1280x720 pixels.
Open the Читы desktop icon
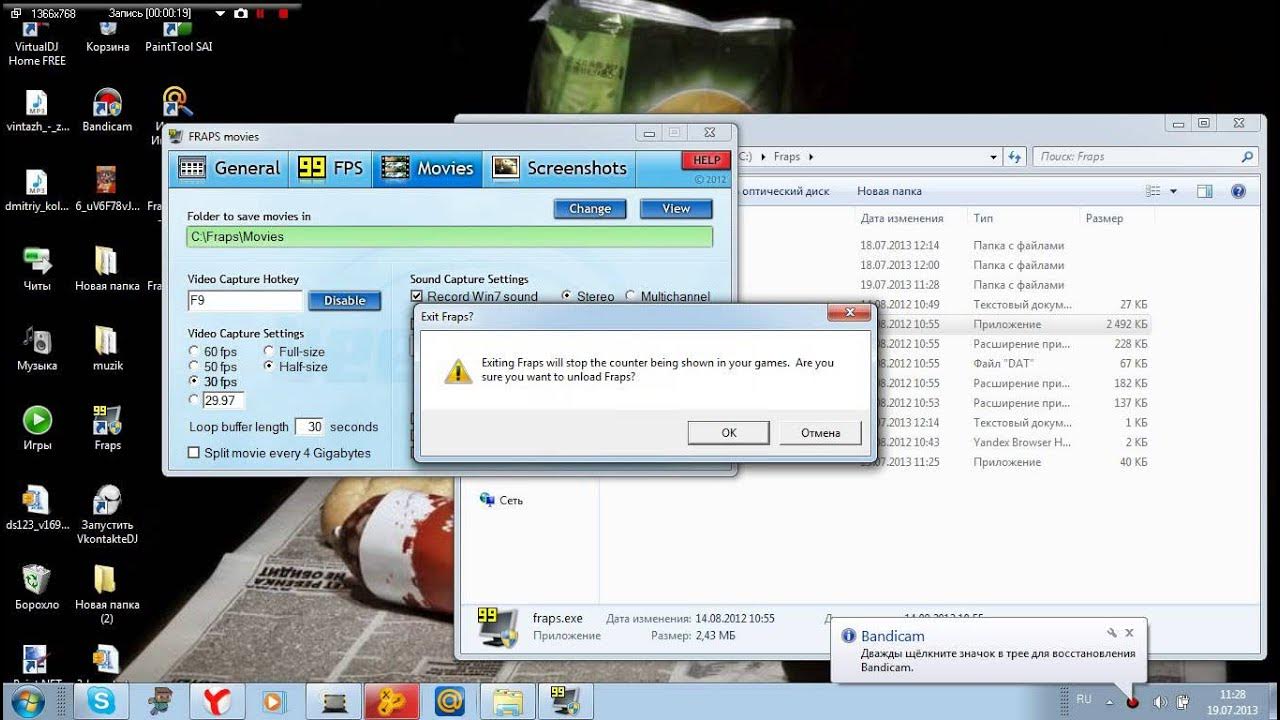click(37, 270)
